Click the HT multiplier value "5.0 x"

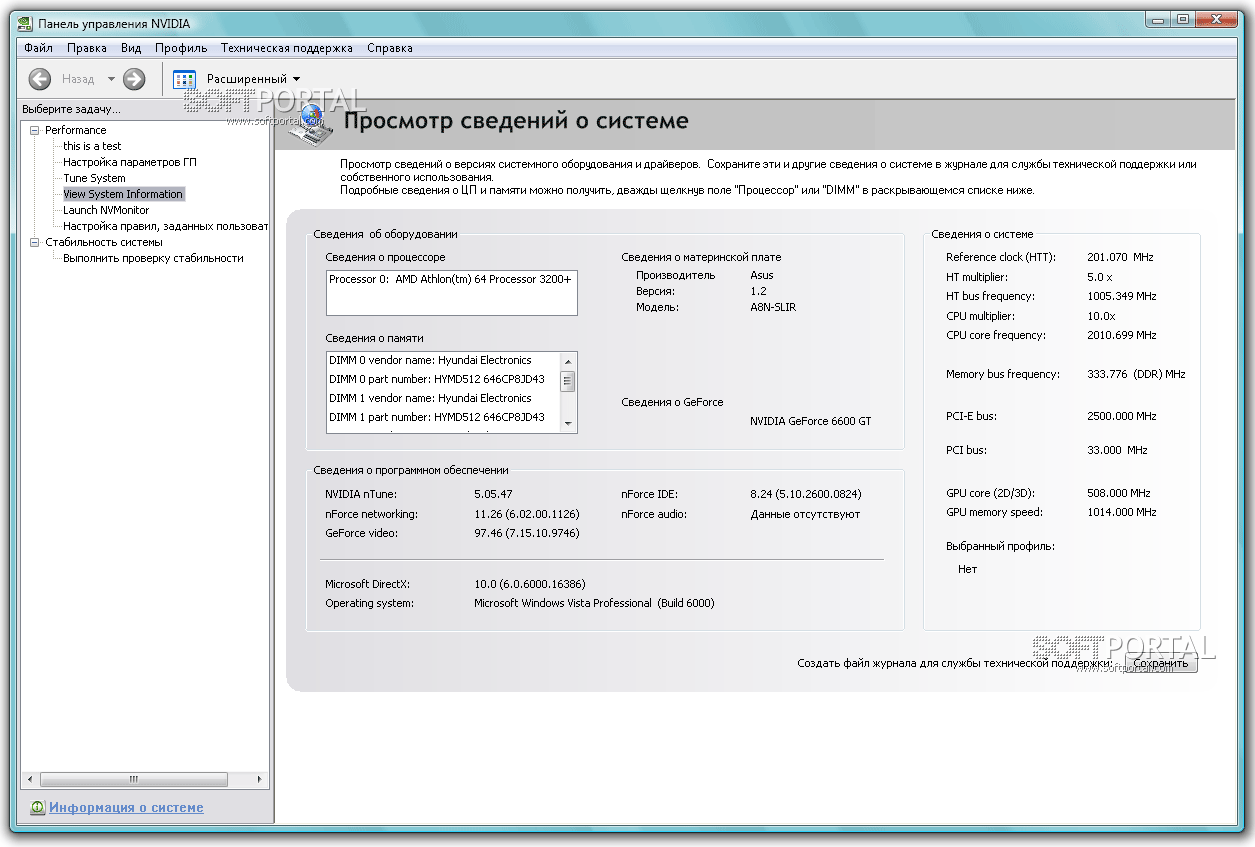point(1100,277)
